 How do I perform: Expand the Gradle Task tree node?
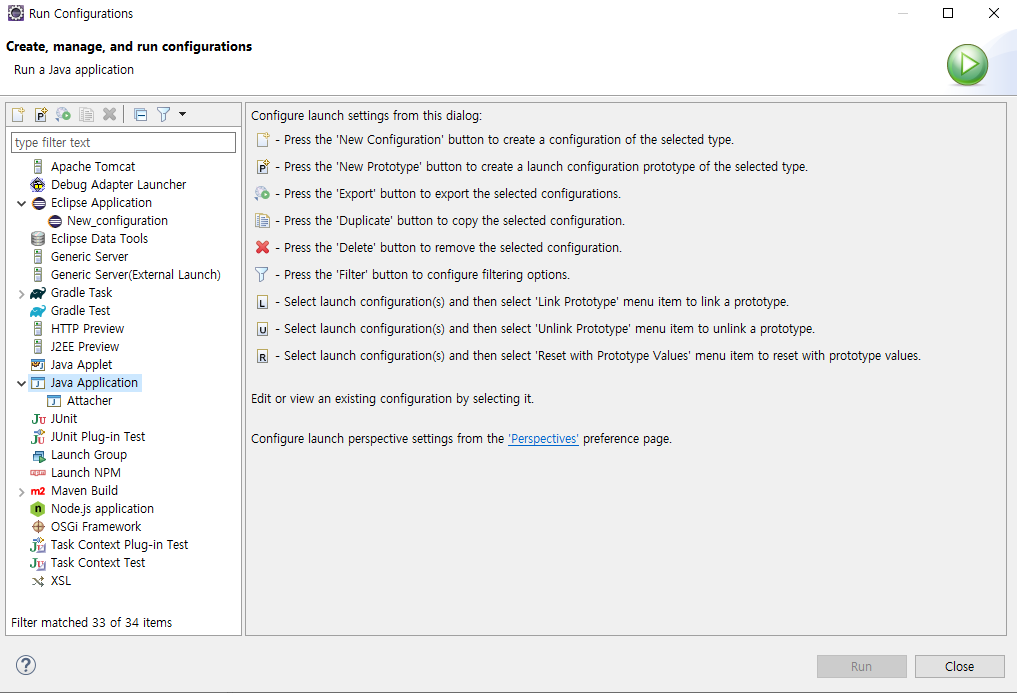click(x=22, y=293)
